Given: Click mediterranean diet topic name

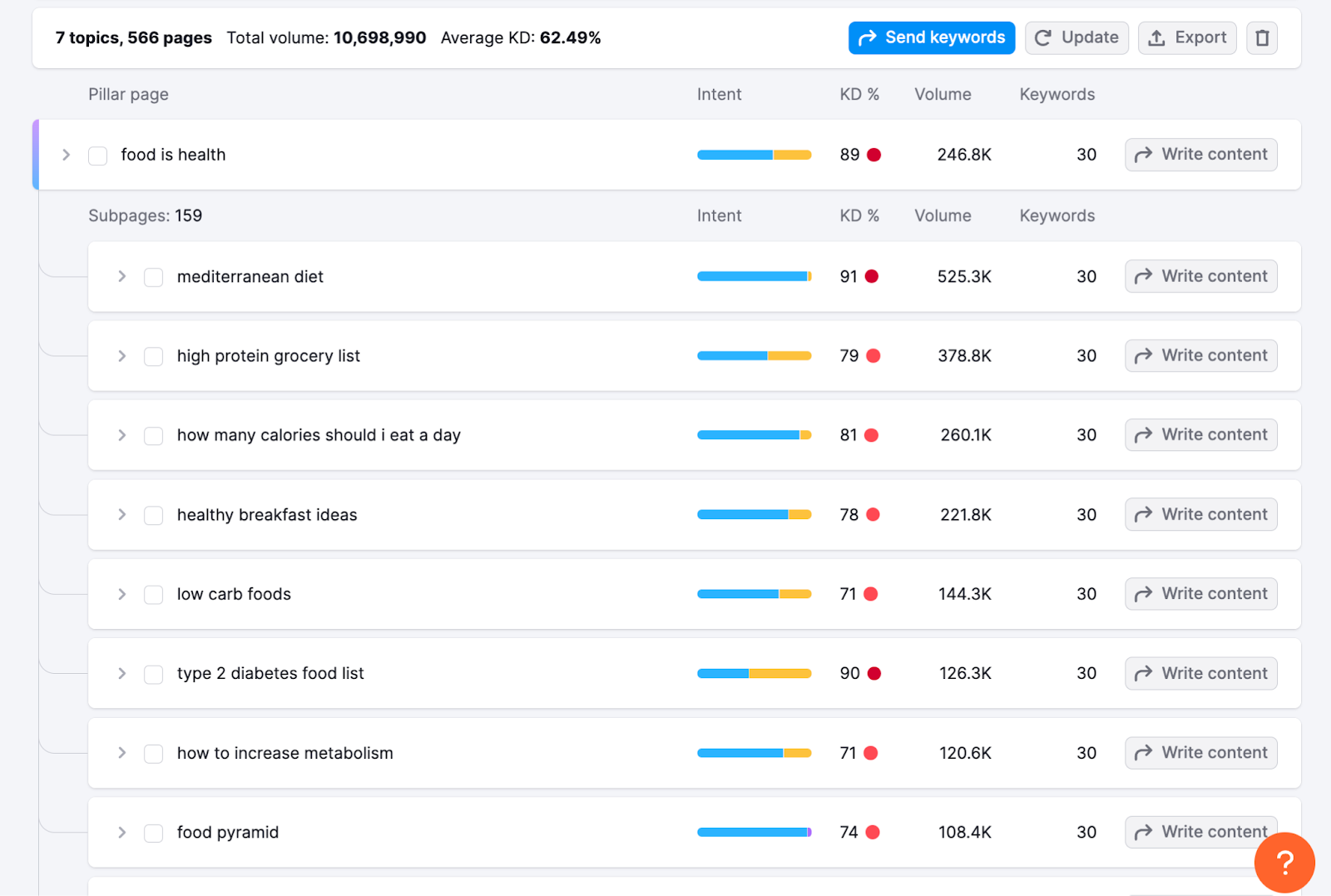Looking at the screenshot, I should click(x=250, y=277).
